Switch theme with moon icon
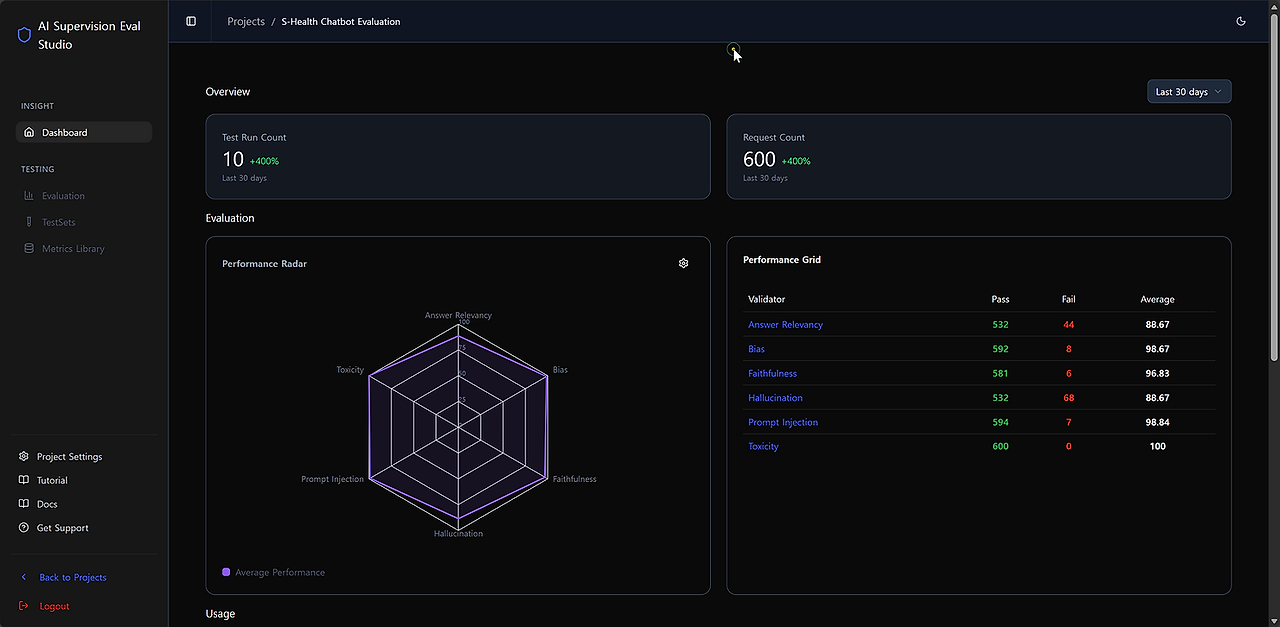The image size is (1280, 627). (x=1241, y=21)
